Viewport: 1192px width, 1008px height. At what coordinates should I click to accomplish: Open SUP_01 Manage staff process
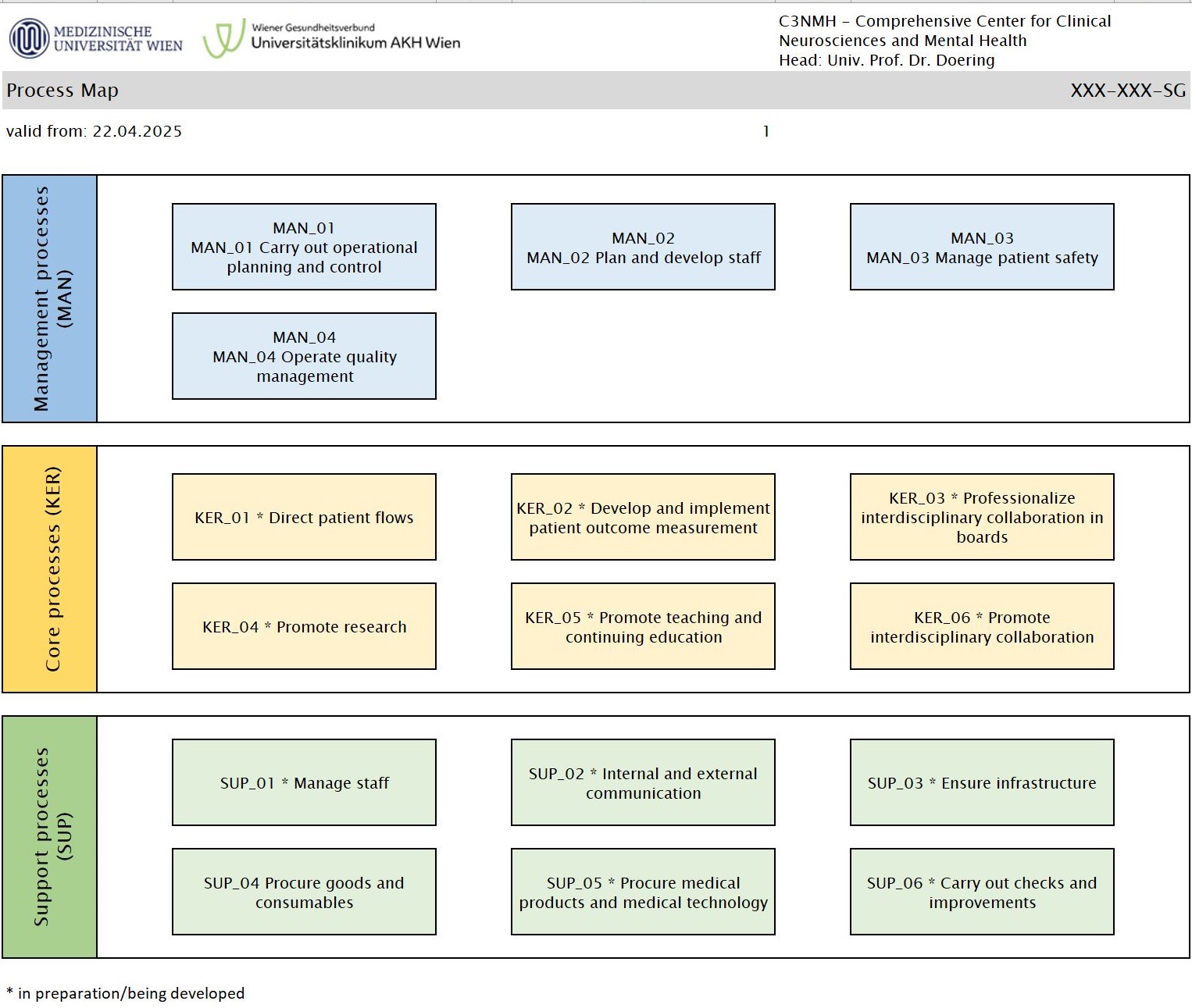click(304, 782)
